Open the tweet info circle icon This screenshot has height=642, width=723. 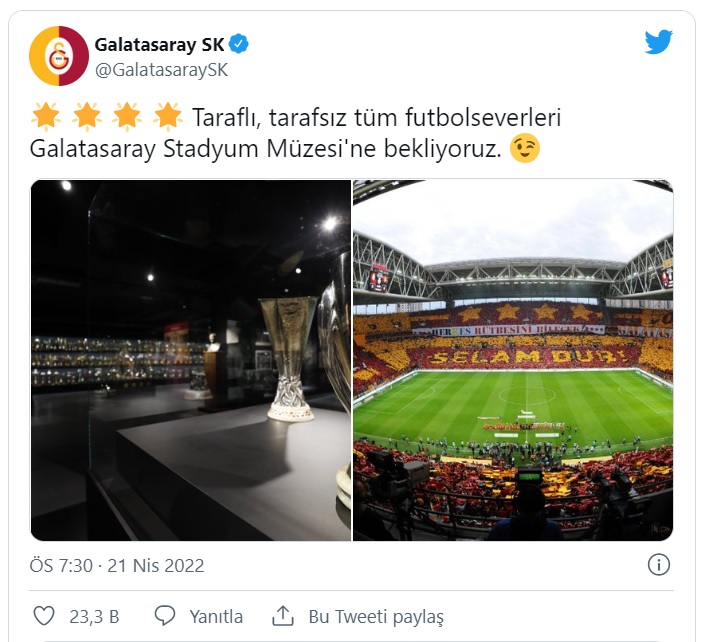(658, 565)
